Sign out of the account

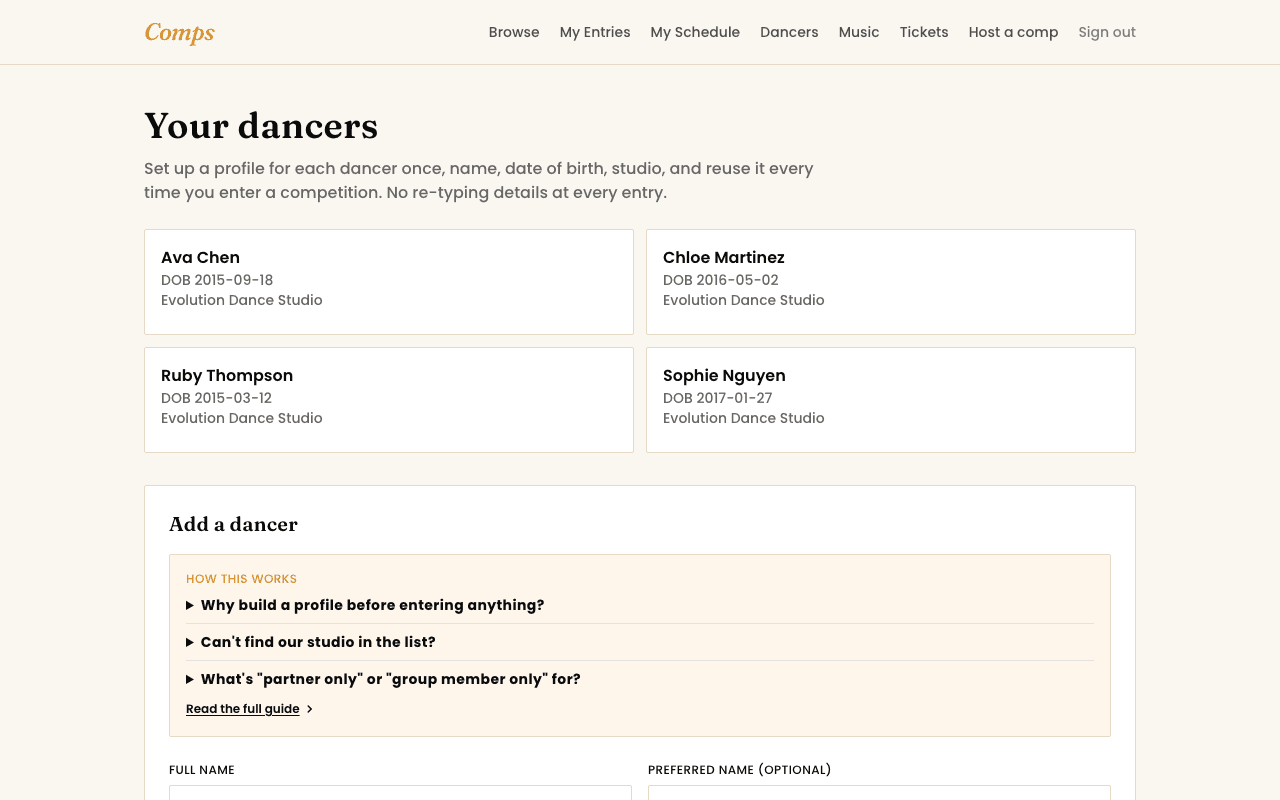[1107, 32]
